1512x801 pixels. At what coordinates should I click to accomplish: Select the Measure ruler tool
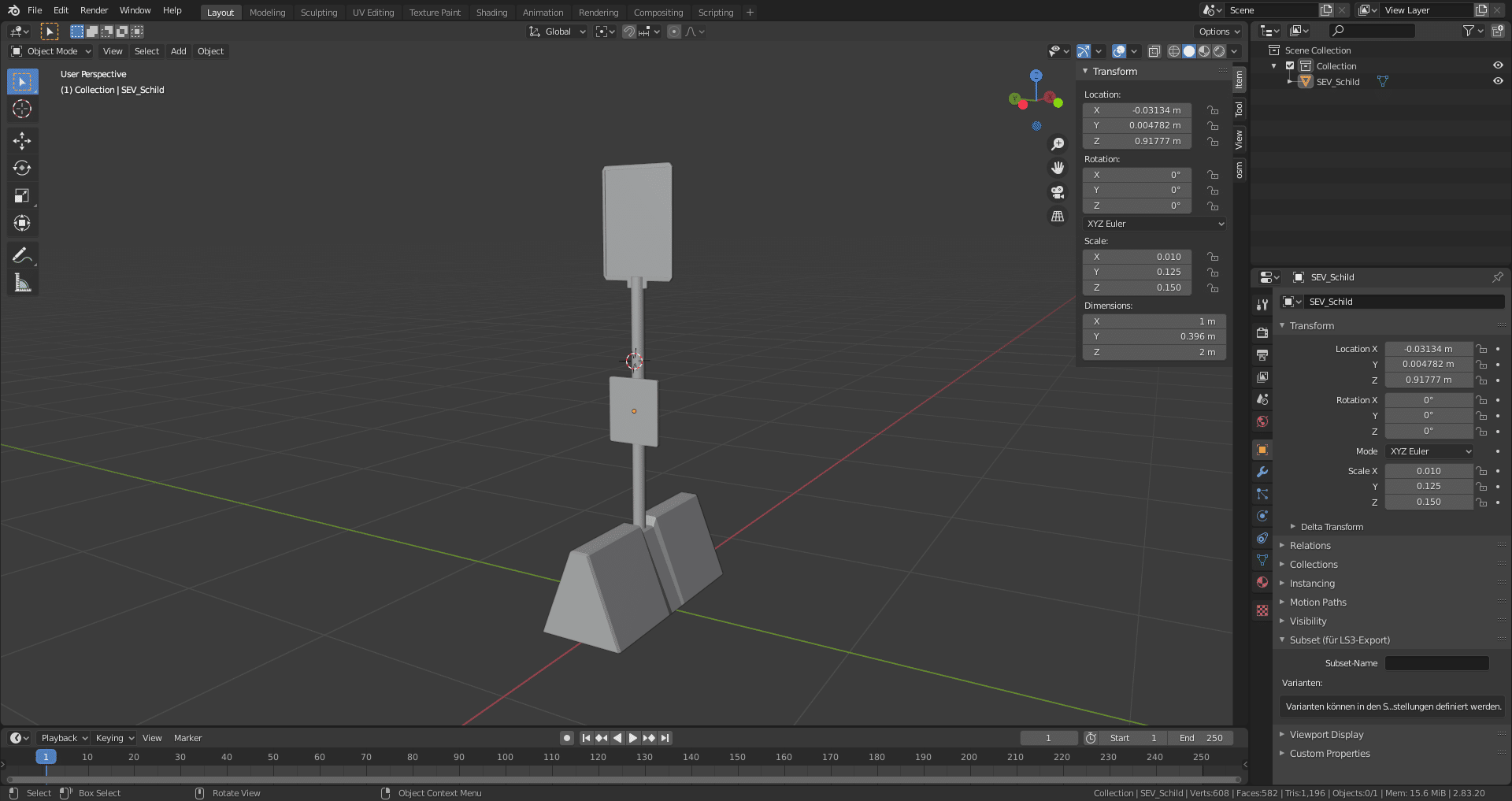pyautogui.click(x=22, y=283)
